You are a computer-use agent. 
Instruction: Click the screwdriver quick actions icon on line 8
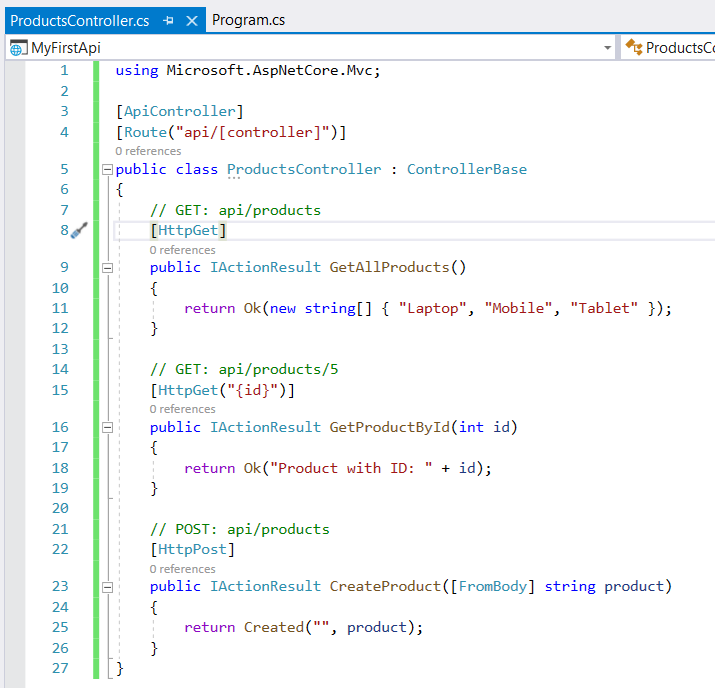click(x=79, y=230)
